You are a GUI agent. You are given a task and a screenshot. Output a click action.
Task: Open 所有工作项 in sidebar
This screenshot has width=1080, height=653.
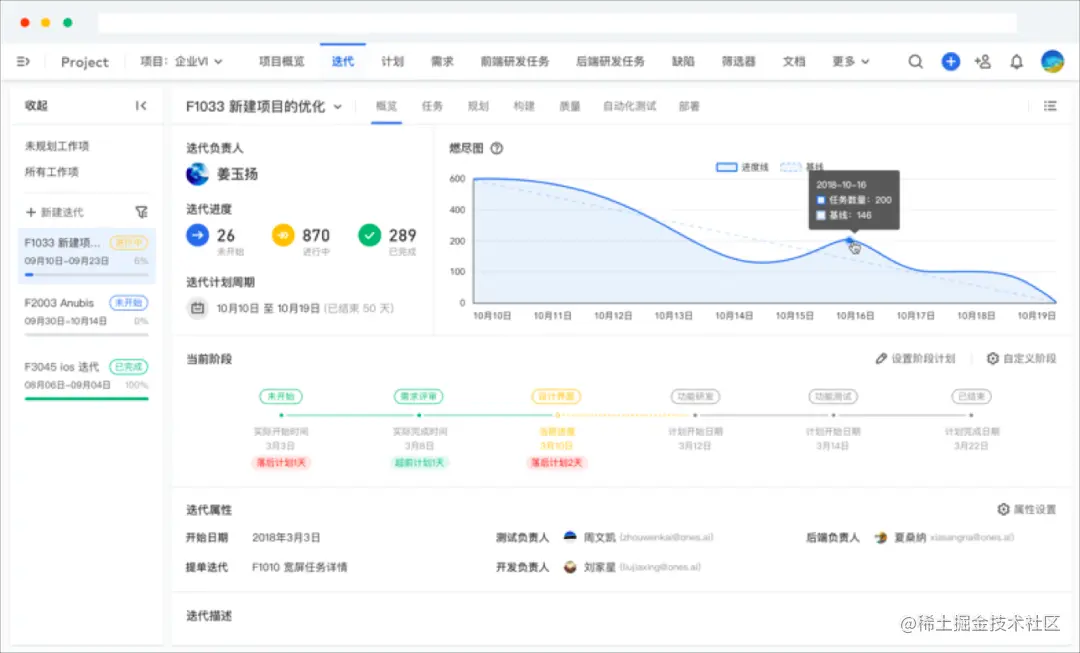(x=52, y=172)
